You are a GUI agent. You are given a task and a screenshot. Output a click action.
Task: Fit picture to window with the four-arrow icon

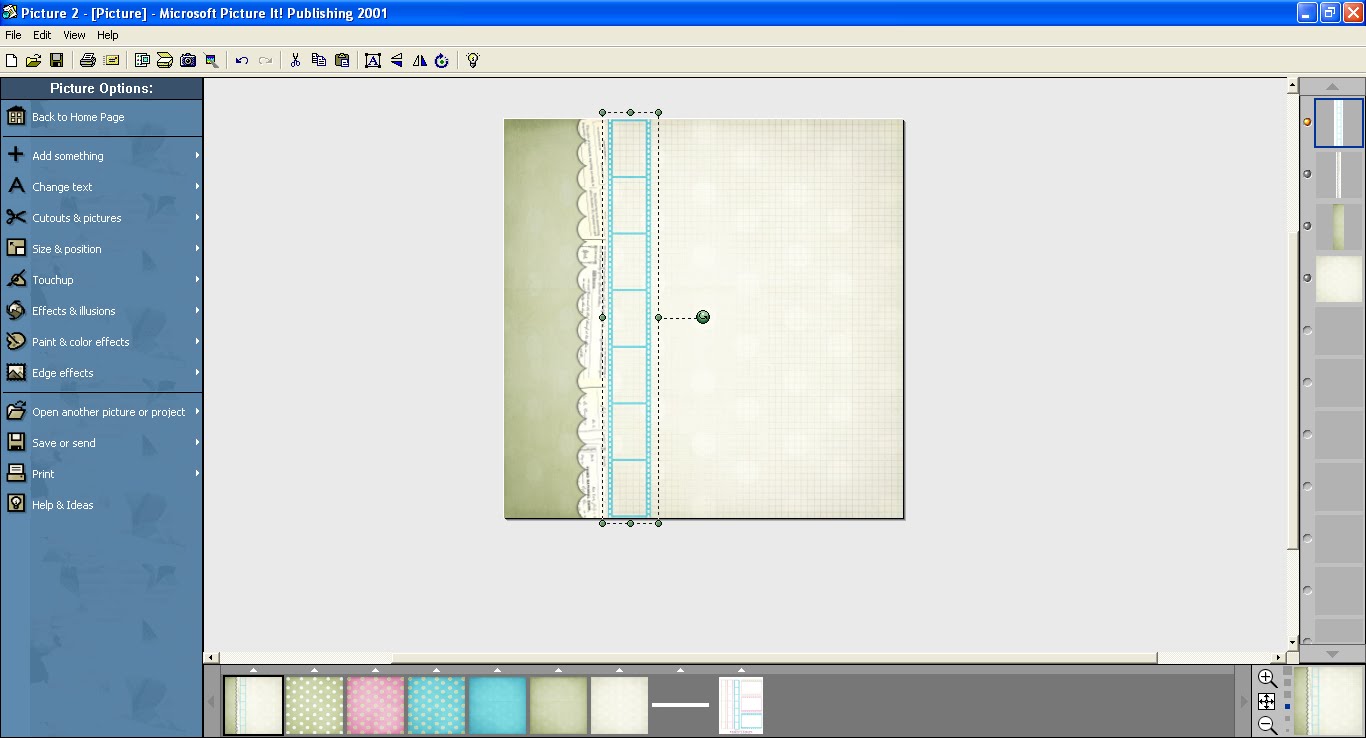[1266, 701]
